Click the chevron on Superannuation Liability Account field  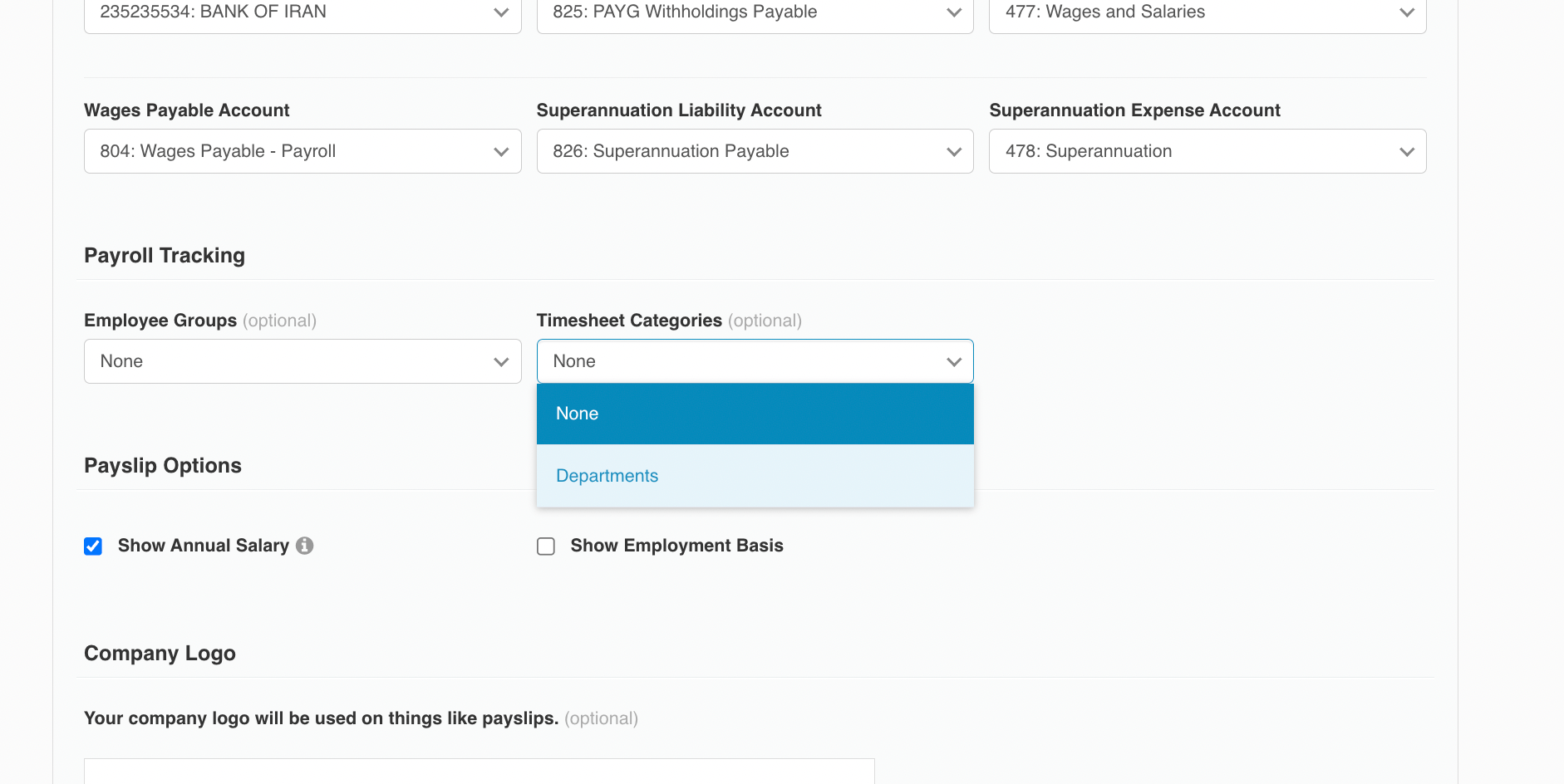click(952, 151)
